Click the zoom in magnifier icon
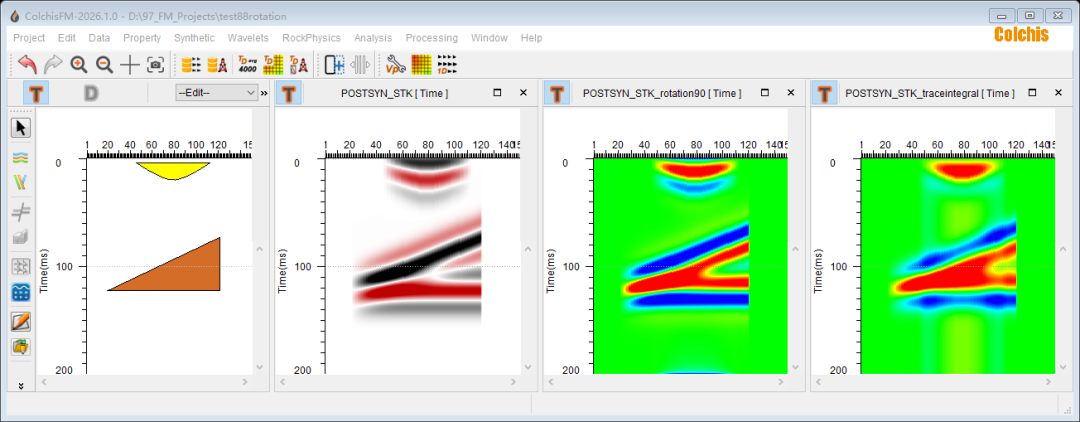Screen dimensions: 1080x422 (79, 65)
